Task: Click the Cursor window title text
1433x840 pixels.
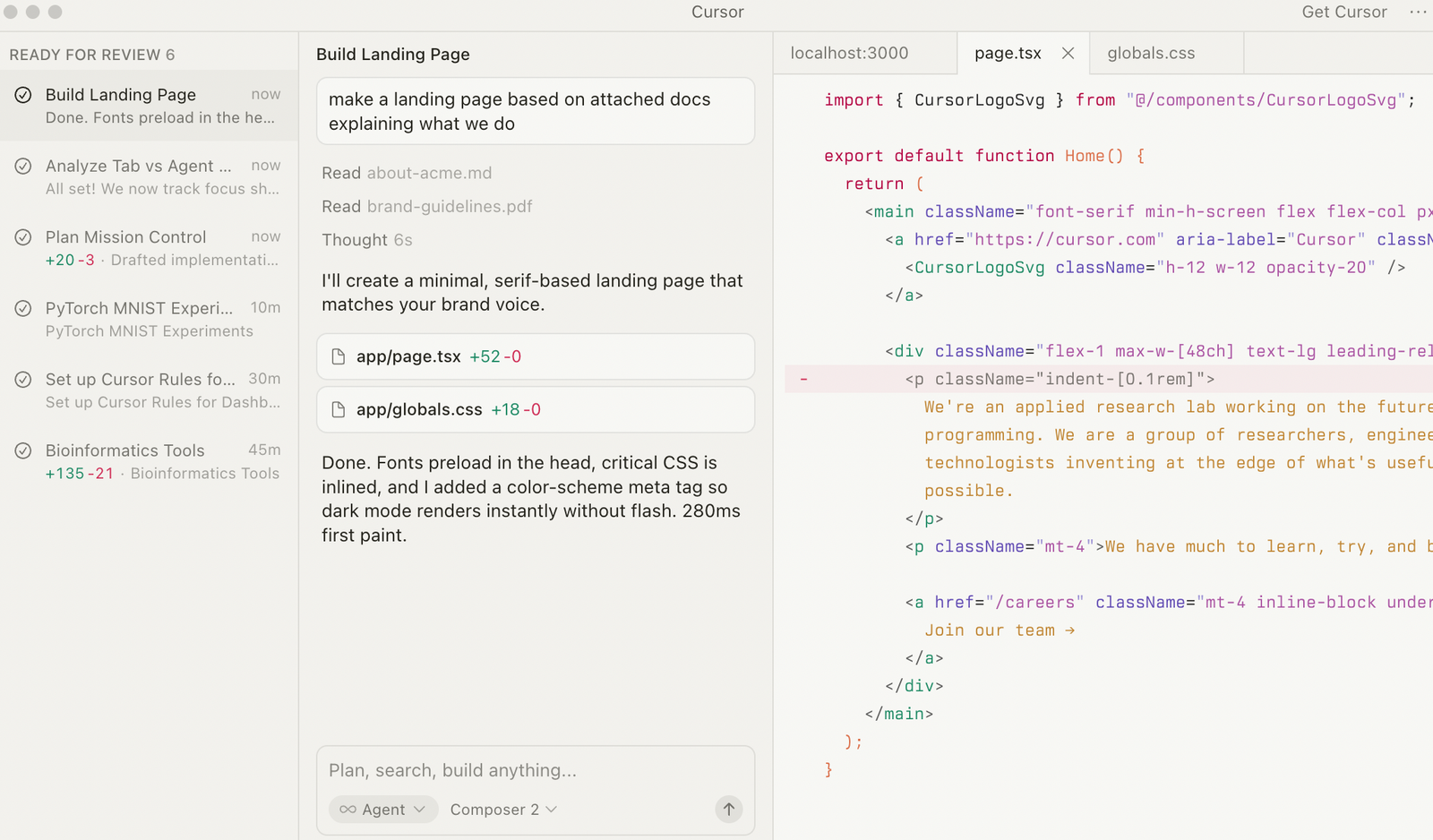Action: pyautogui.click(x=717, y=12)
